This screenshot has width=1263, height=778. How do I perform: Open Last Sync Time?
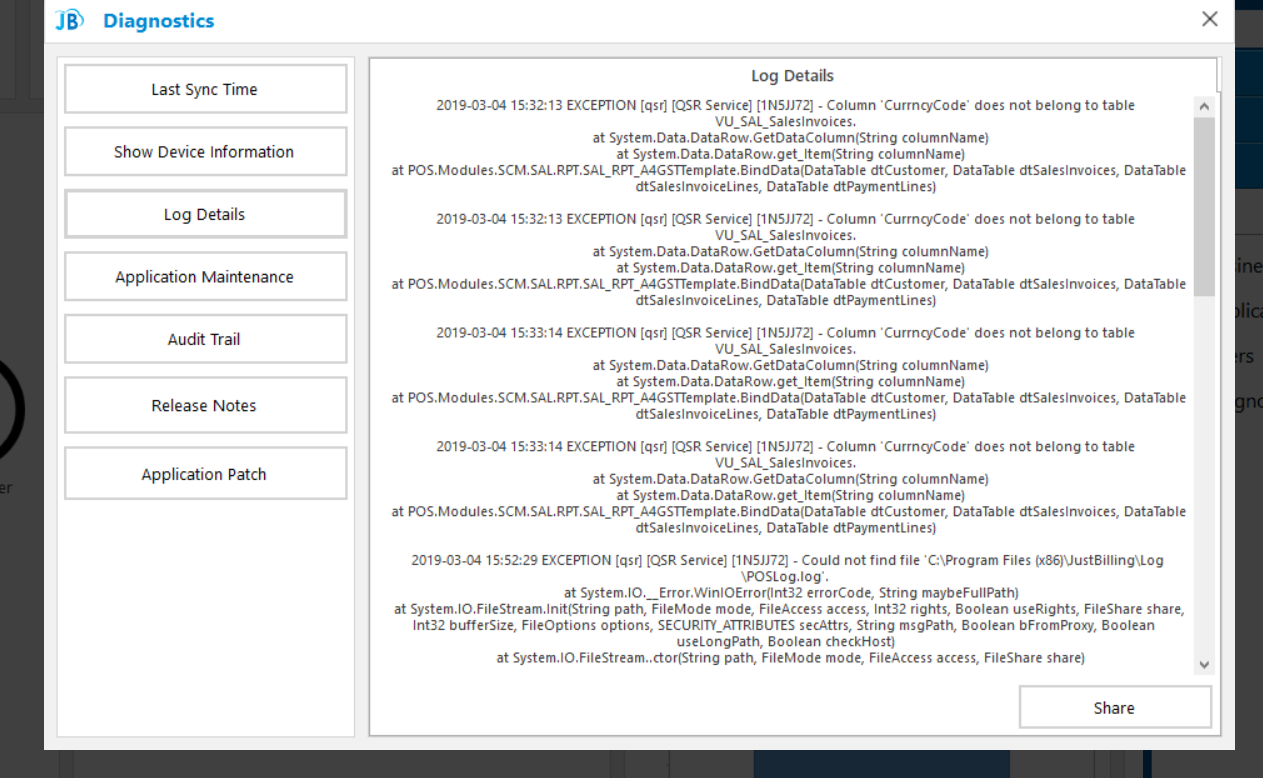coord(206,89)
